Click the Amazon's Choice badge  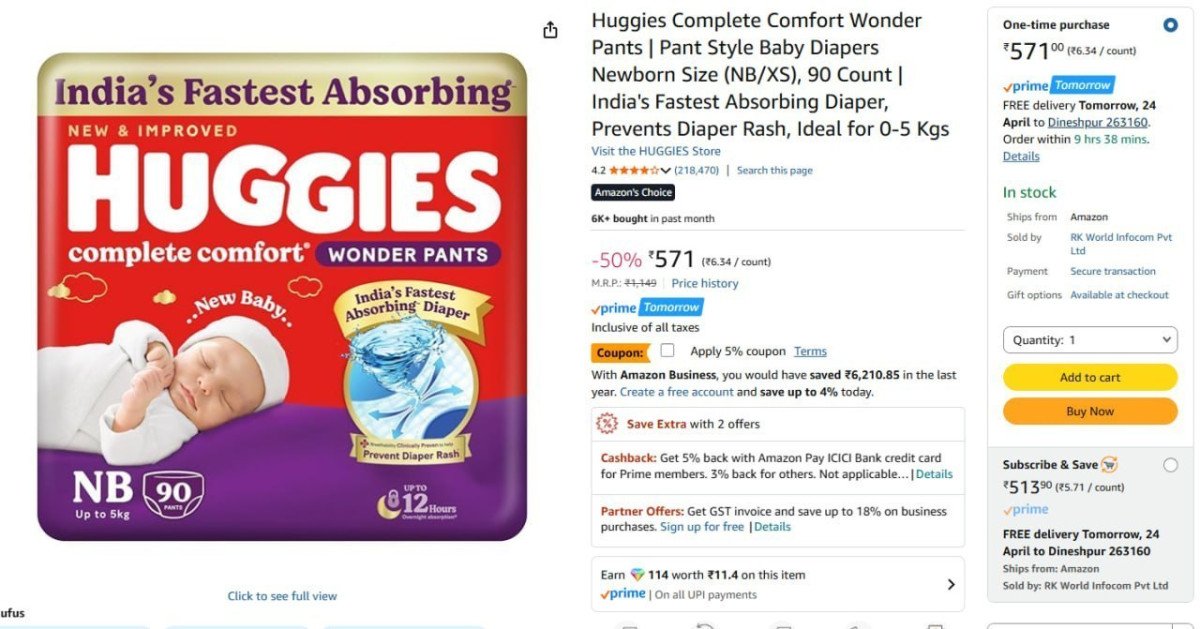[x=633, y=193]
